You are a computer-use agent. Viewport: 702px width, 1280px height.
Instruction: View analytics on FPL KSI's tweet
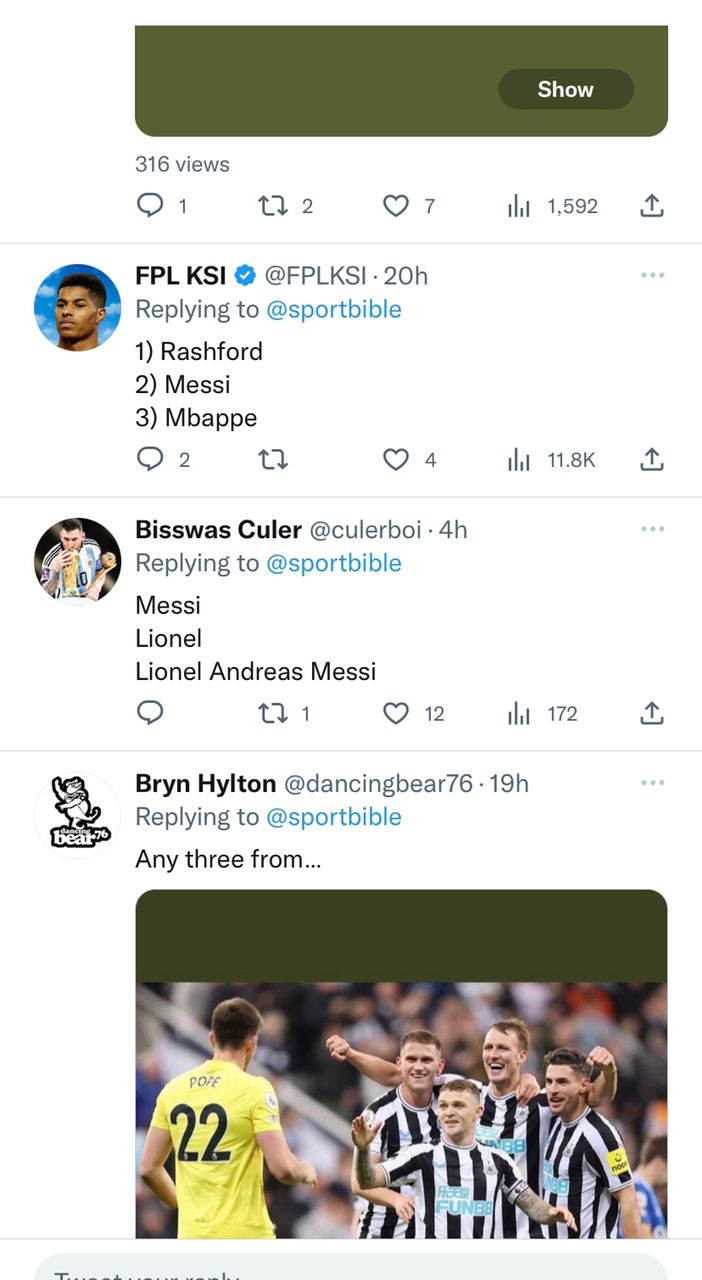519,459
